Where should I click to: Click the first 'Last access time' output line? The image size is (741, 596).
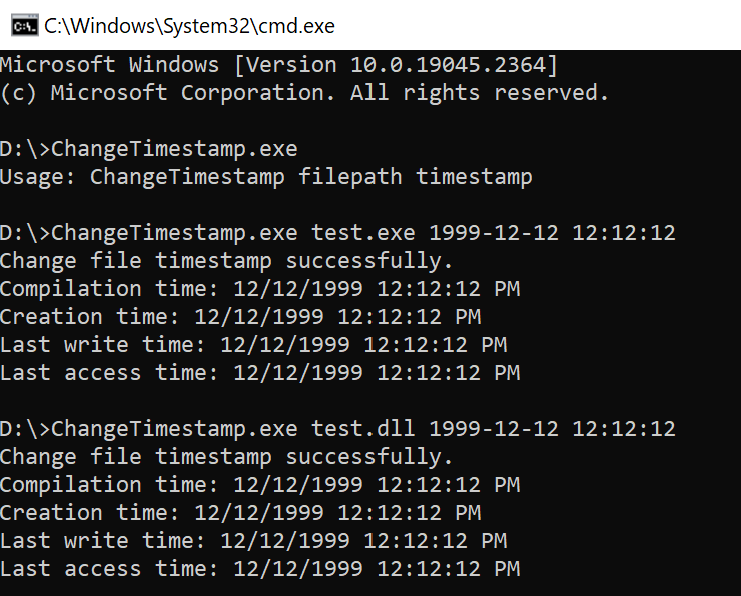(x=260, y=373)
